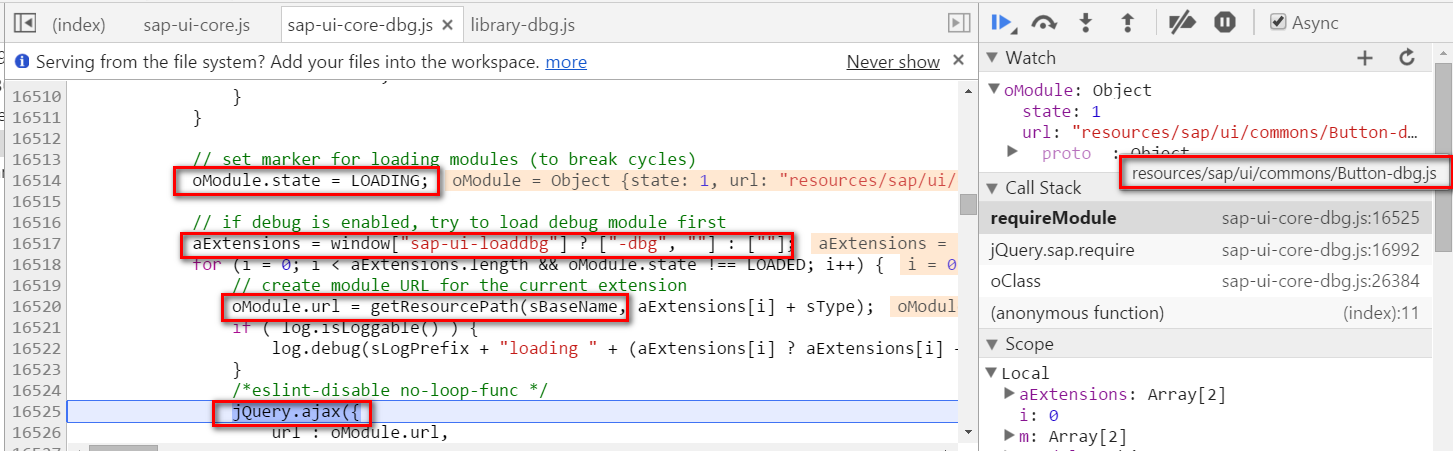The image size is (1453, 451).
Task: Collapse the Scope section
Action: tap(993, 344)
